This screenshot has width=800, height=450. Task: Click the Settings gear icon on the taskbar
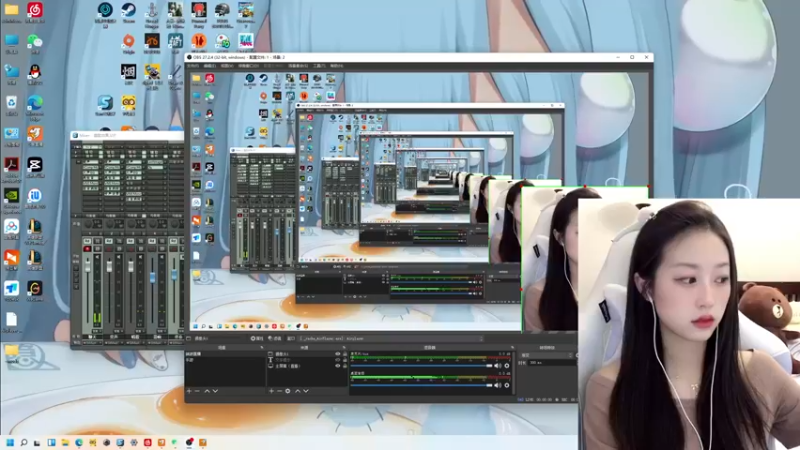click(134, 442)
